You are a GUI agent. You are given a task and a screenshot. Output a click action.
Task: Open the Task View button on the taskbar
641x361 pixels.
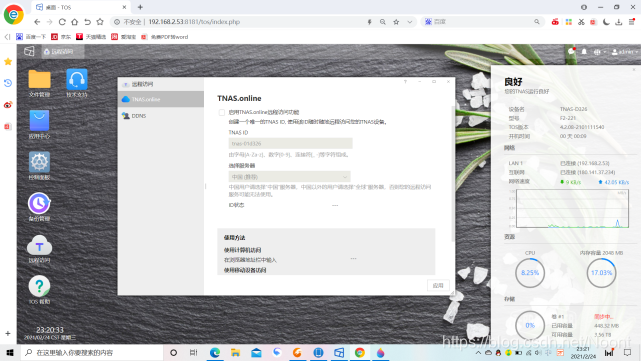[x=193, y=352]
